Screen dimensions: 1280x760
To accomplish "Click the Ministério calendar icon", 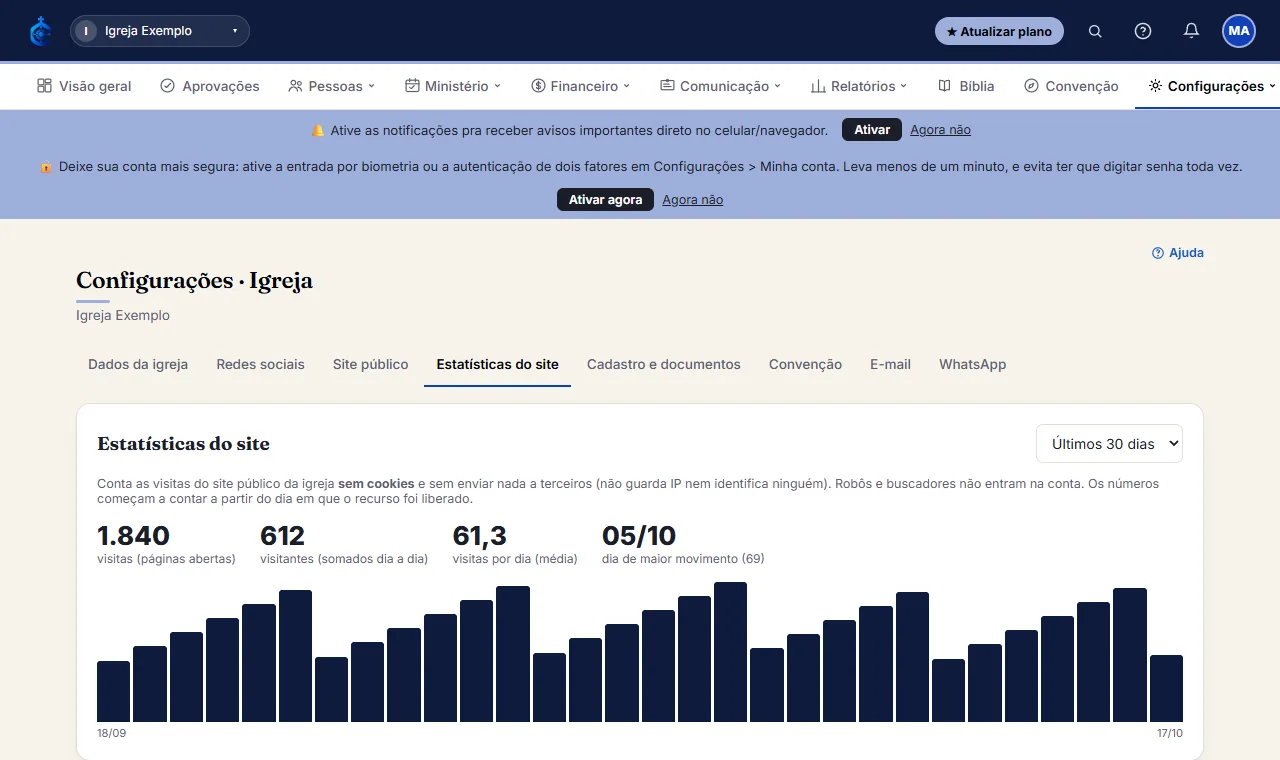I will (x=412, y=86).
